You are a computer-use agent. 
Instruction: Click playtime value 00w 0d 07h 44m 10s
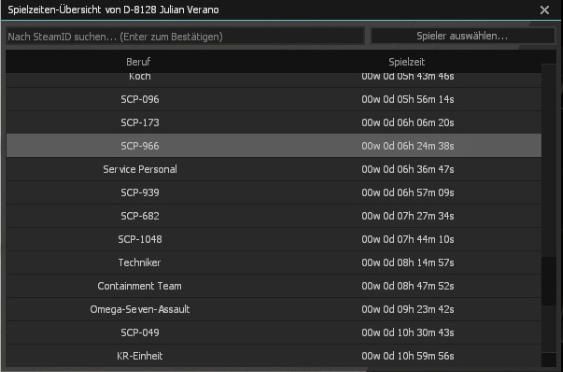tap(408, 239)
